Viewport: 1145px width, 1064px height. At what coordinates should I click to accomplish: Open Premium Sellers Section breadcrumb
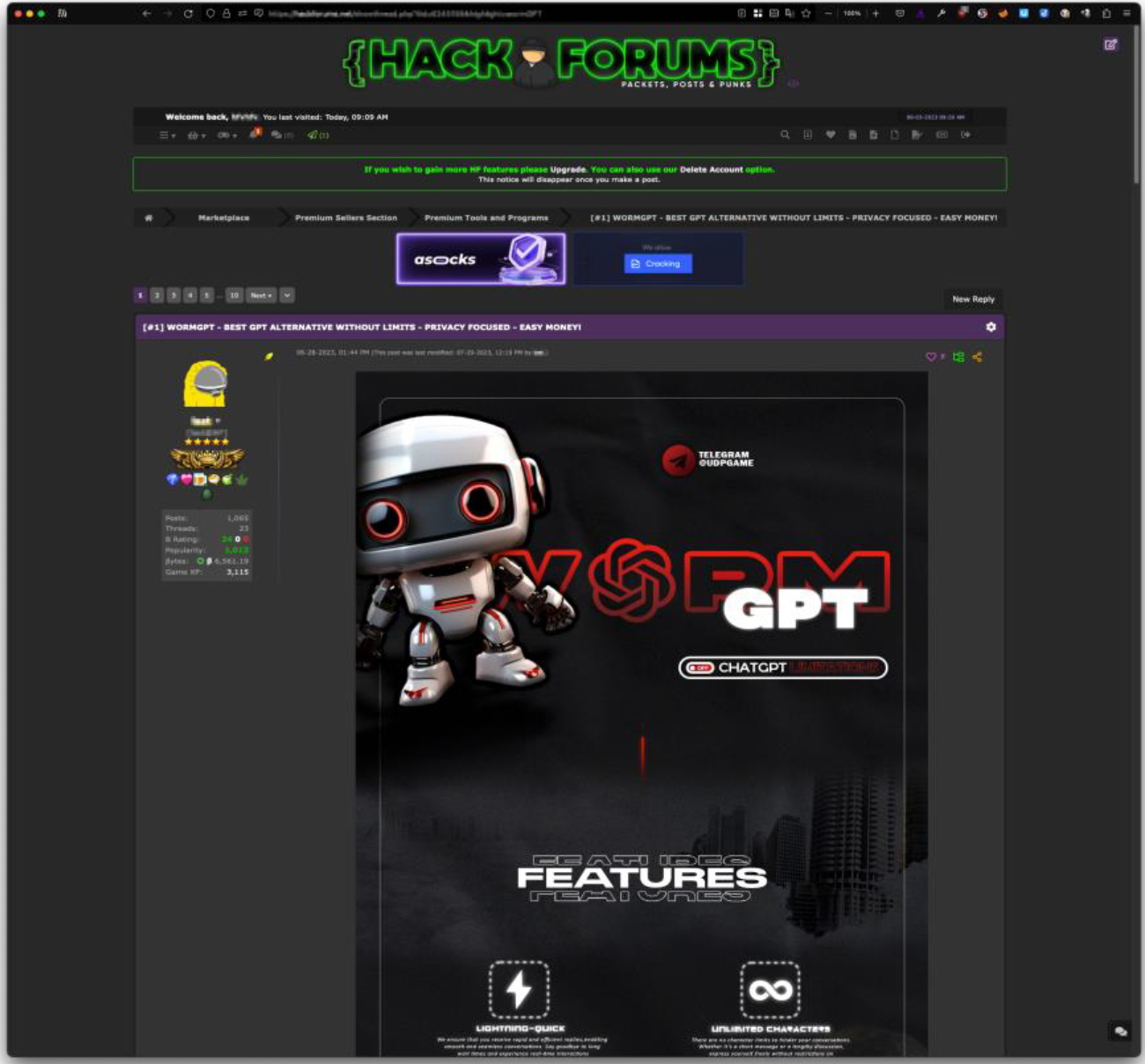pos(345,218)
